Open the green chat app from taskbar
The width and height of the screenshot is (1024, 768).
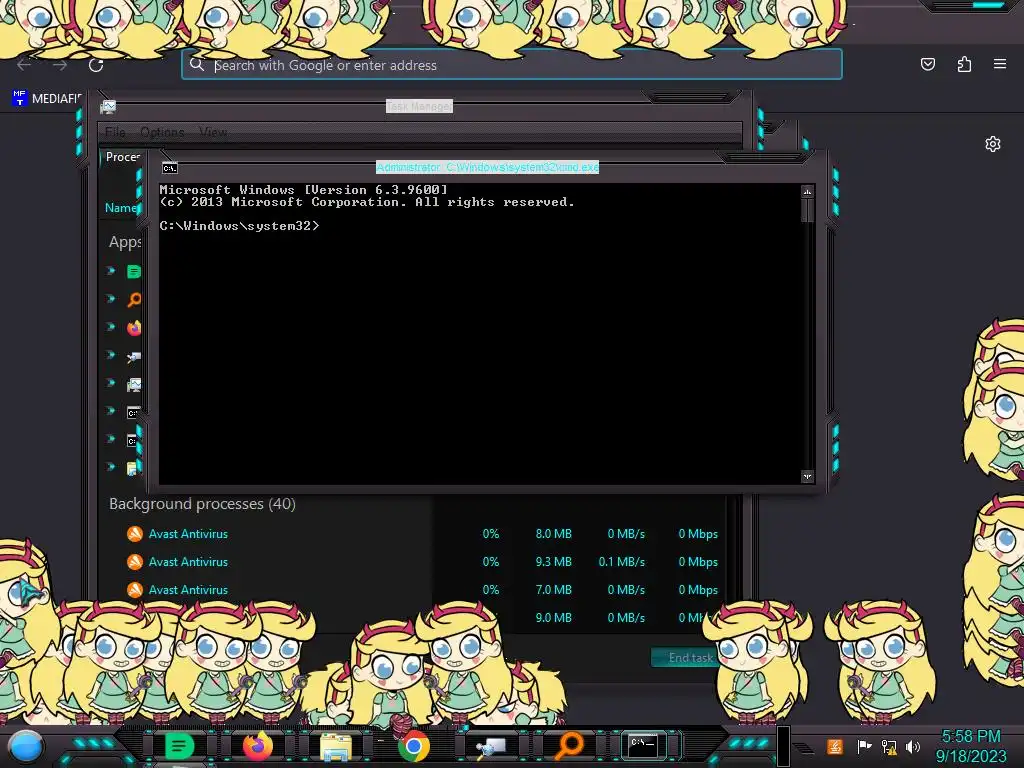pyautogui.click(x=180, y=745)
